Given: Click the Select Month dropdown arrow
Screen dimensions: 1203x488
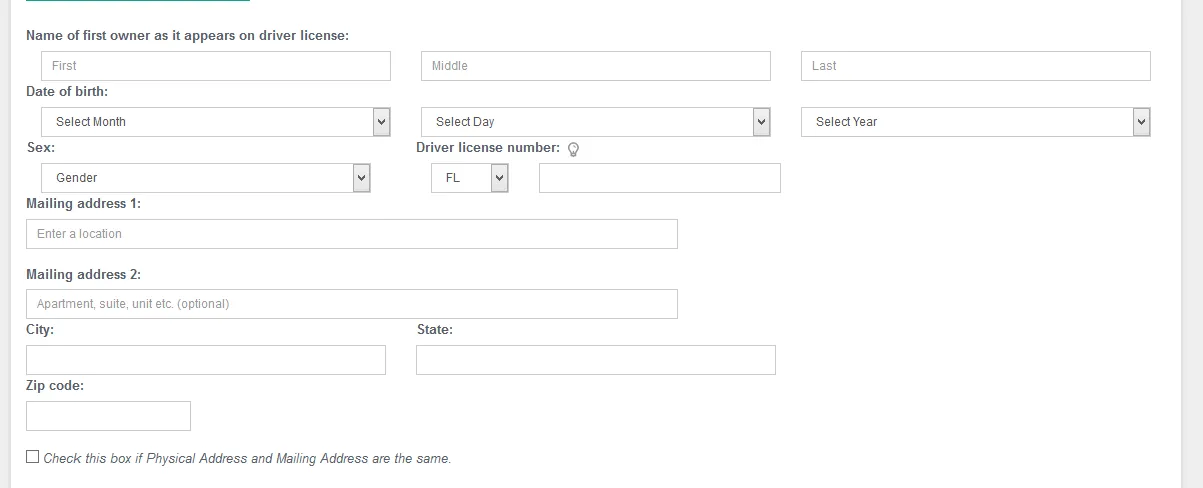Looking at the screenshot, I should (381, 122).
